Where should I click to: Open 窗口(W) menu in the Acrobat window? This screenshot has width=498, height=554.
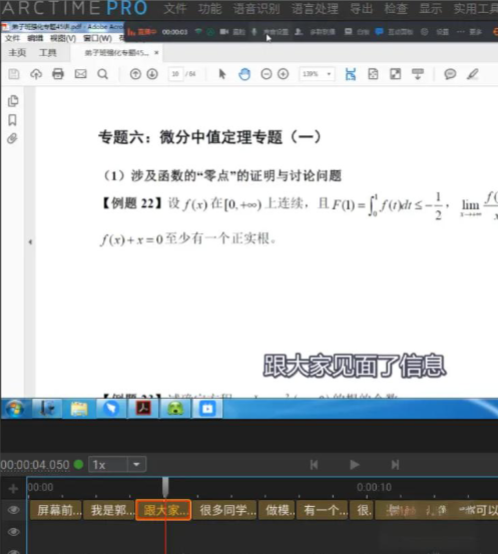[97, 38]
